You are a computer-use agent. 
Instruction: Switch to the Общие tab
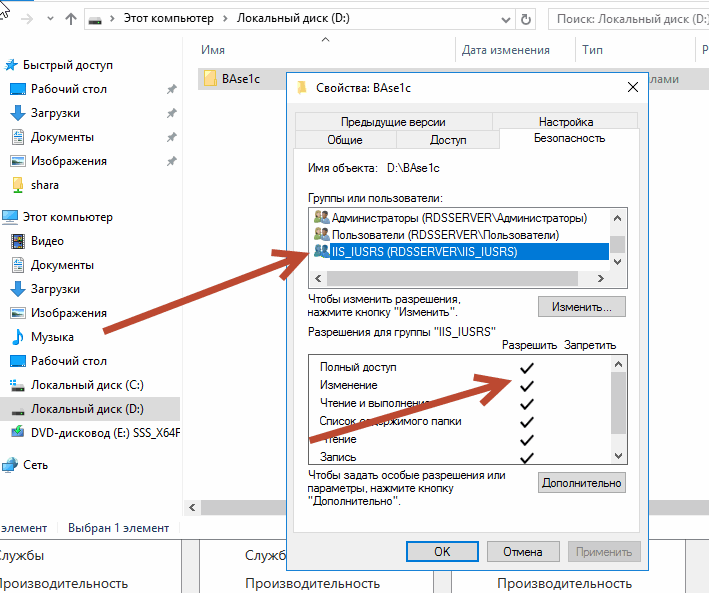pos(344,140)
